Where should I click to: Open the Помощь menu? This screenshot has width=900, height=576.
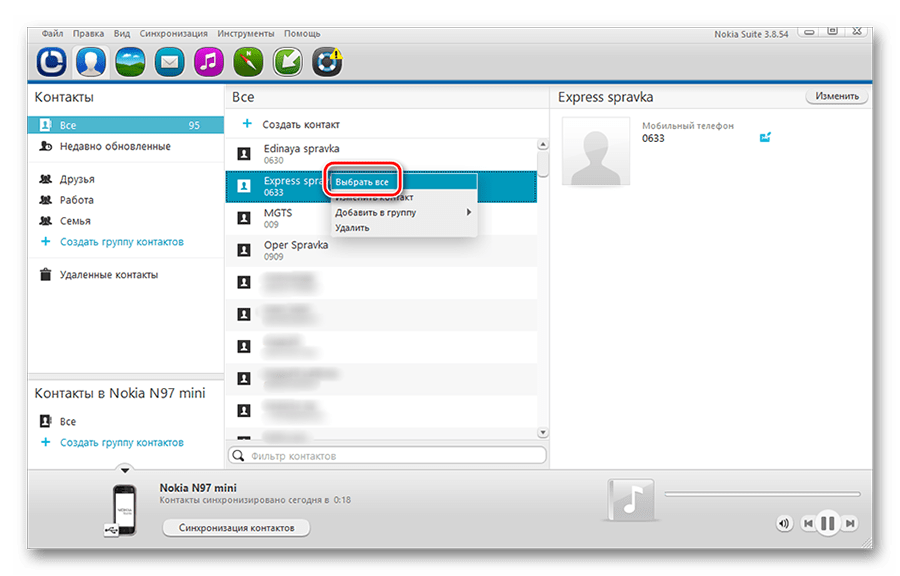coord(302,33)
